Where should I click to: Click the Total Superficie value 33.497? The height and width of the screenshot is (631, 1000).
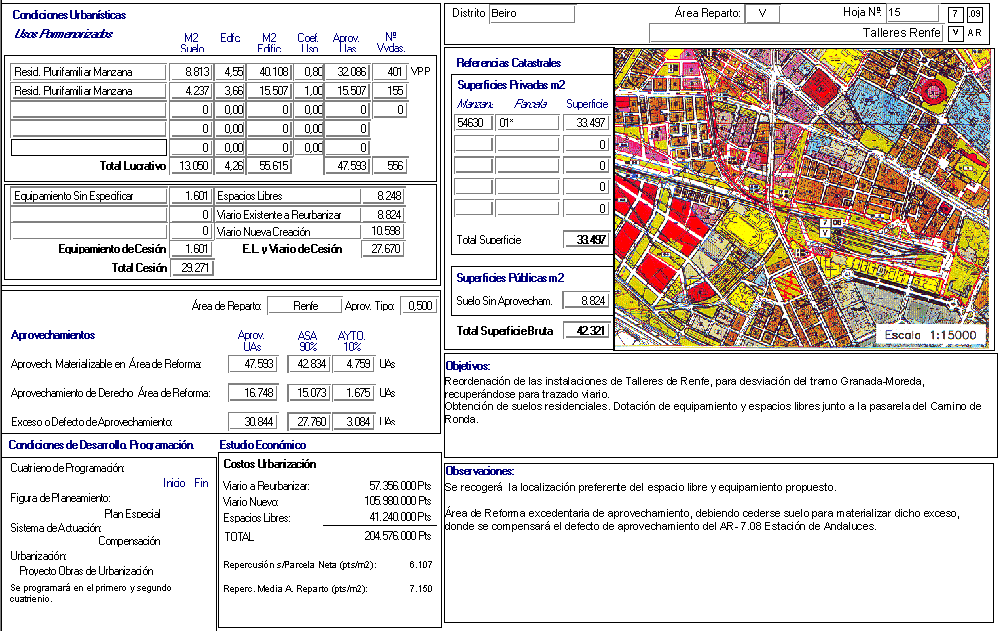pos(587,240)
